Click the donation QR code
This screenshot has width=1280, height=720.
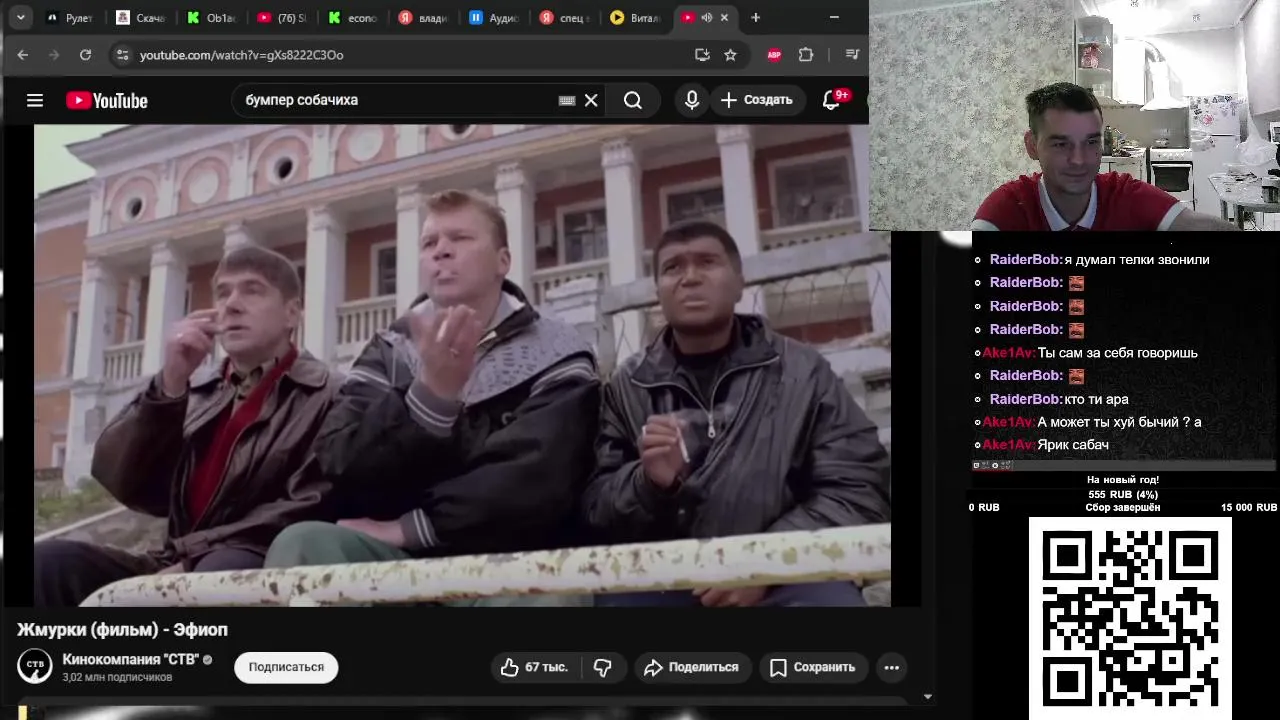tap(1130, 617)
